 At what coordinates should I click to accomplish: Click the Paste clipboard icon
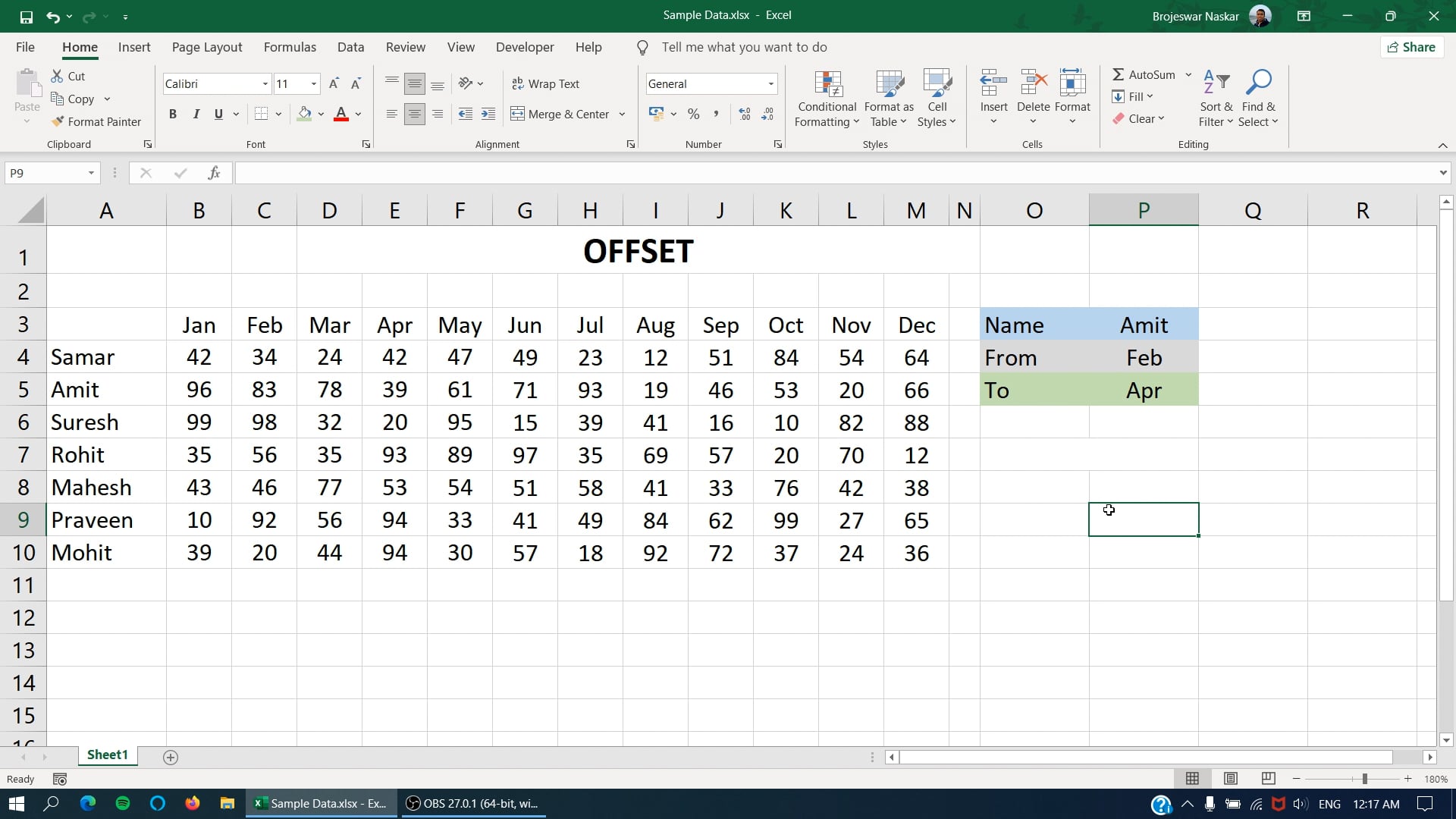(x=27, y=83)
